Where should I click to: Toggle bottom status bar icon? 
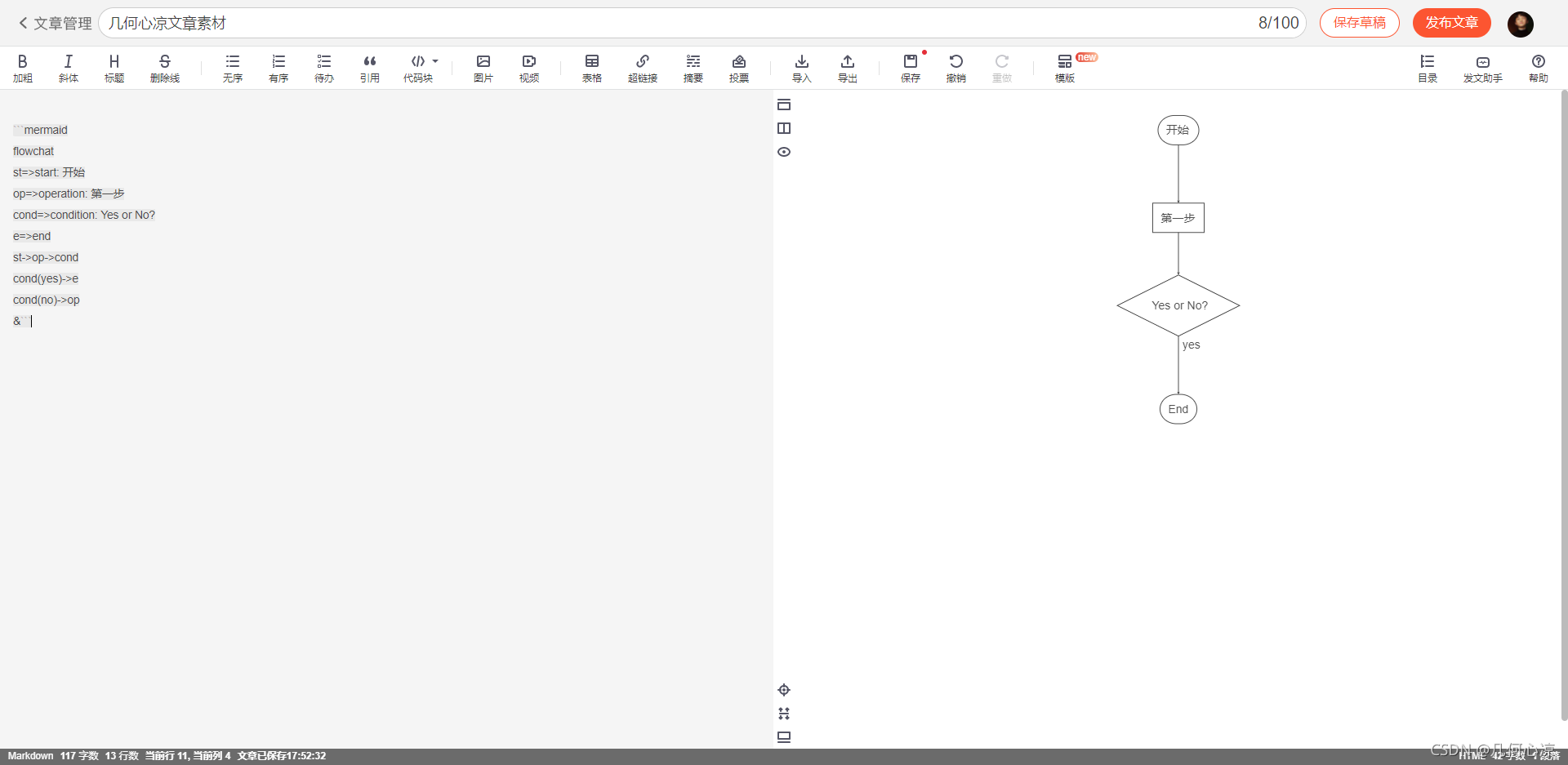coord(784,737)
